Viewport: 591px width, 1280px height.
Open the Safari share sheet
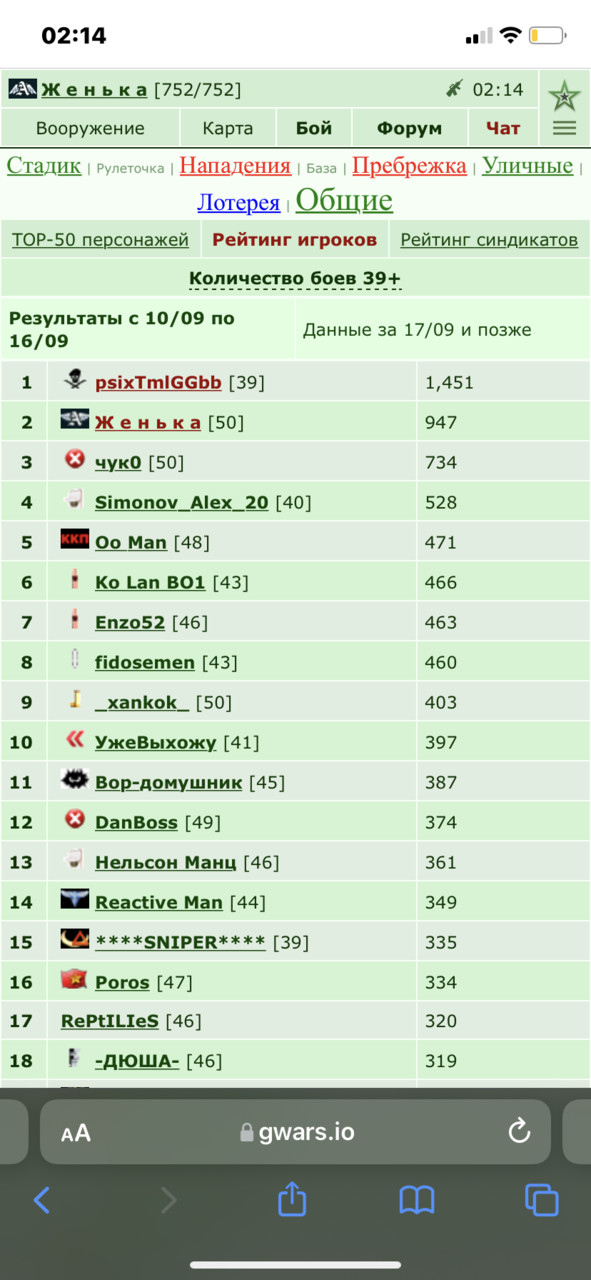click(291, 1198)
